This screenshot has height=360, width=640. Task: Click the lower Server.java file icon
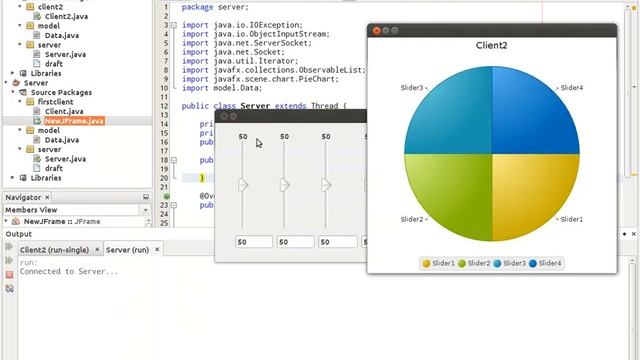[x=37, y=159]
